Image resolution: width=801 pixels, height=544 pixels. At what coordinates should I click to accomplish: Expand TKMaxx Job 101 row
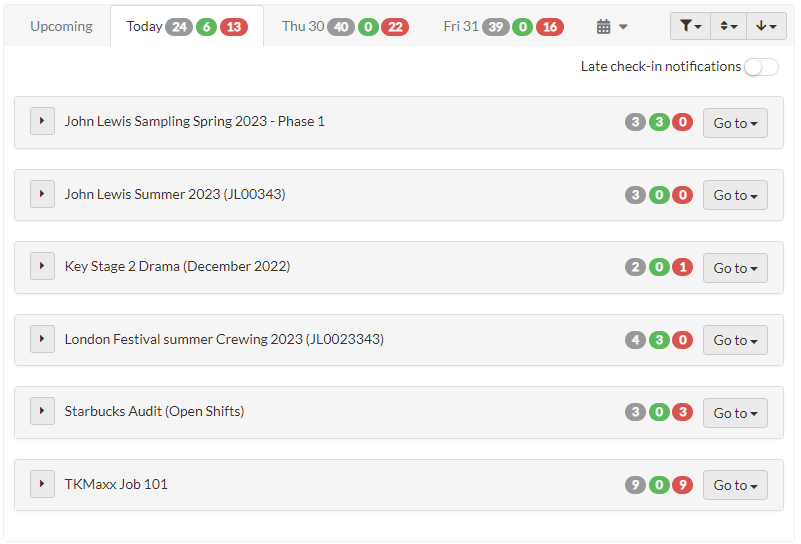tap(42, 484)
